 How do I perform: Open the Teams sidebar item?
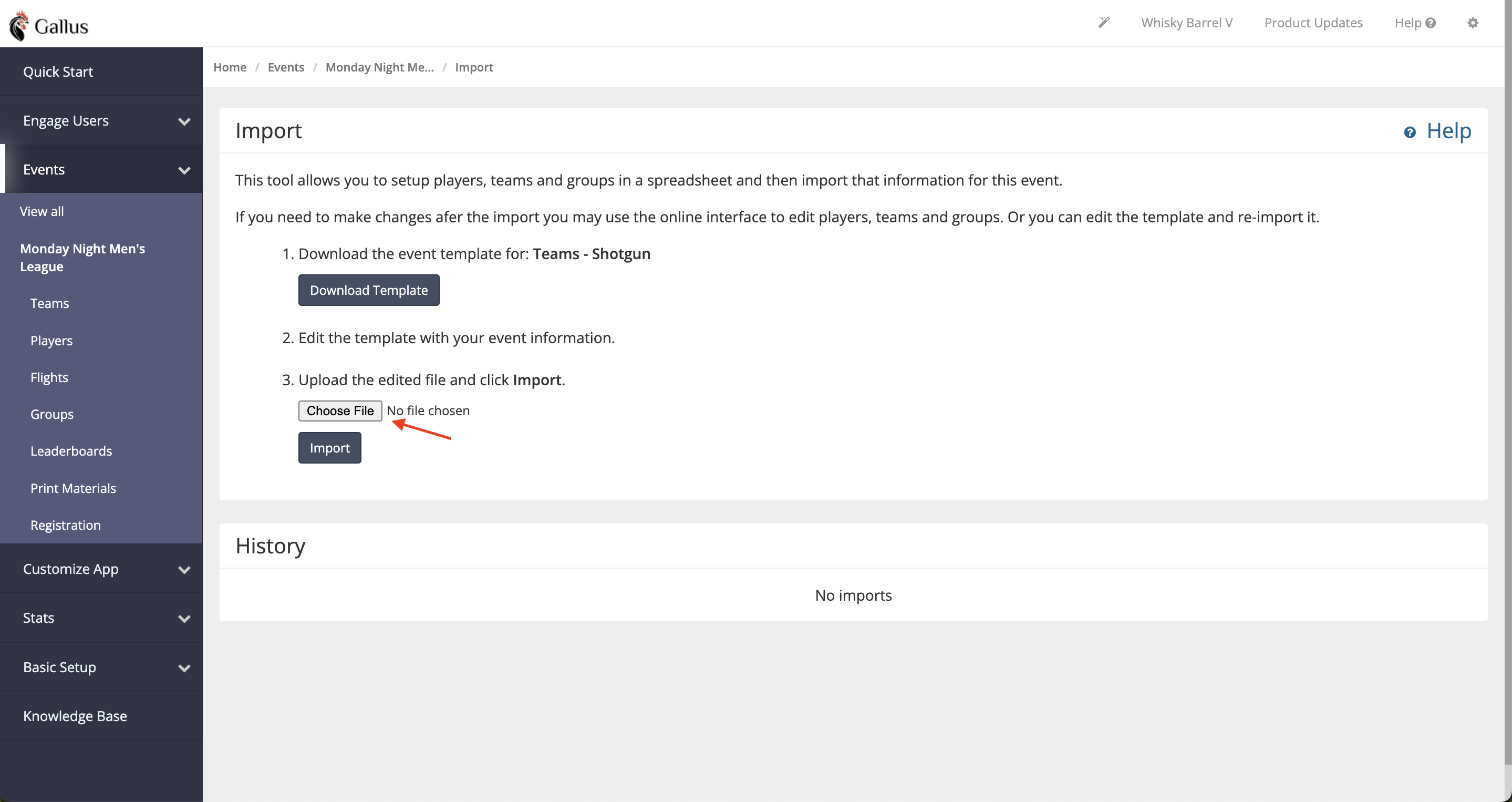click(x=50, y=304)
